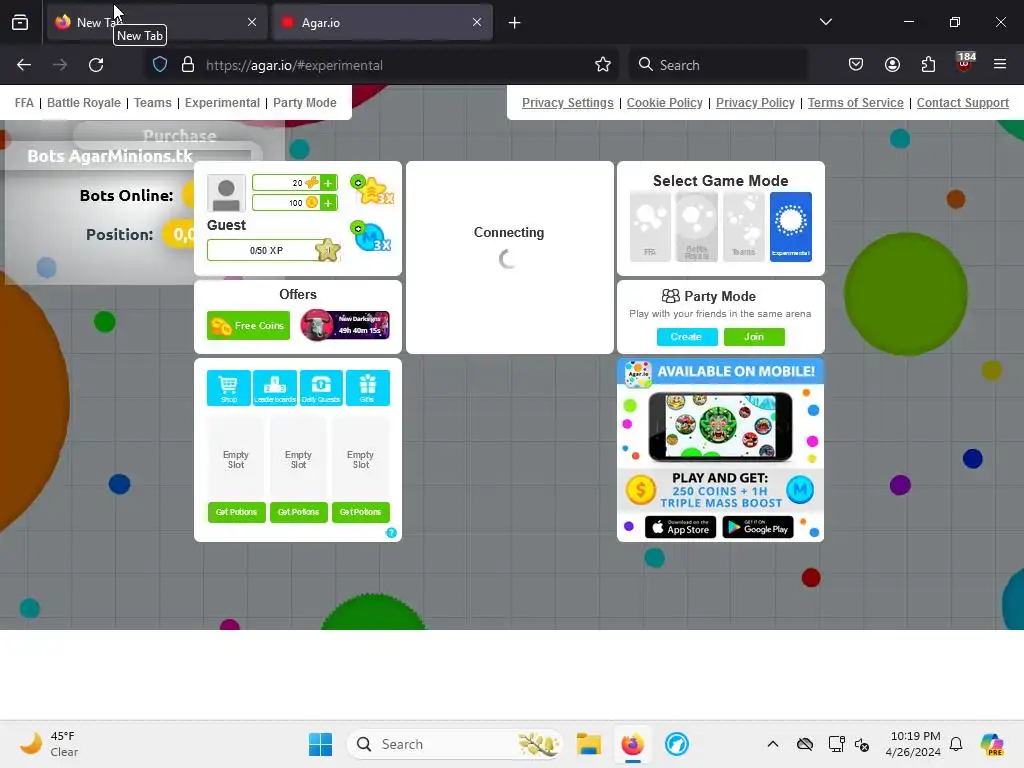
Task: Select the Teams game mode tile
Action: click(744, 227)
